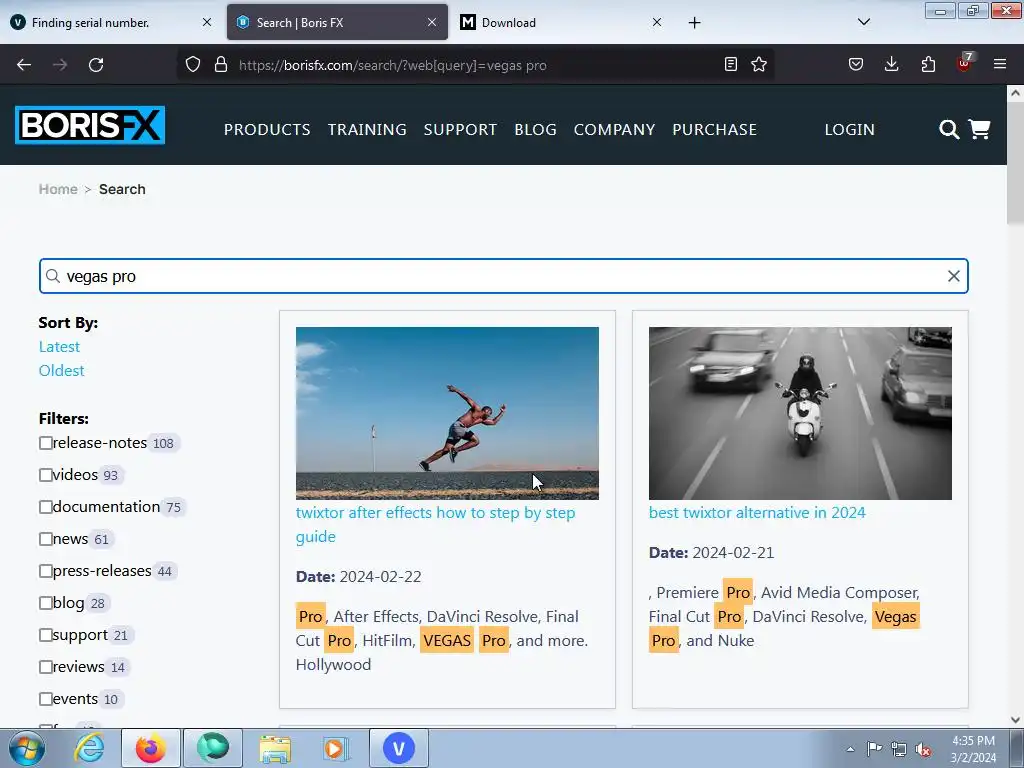Open File Explorer folder in taskbar

pyautogui.click(x=275, y=748)
